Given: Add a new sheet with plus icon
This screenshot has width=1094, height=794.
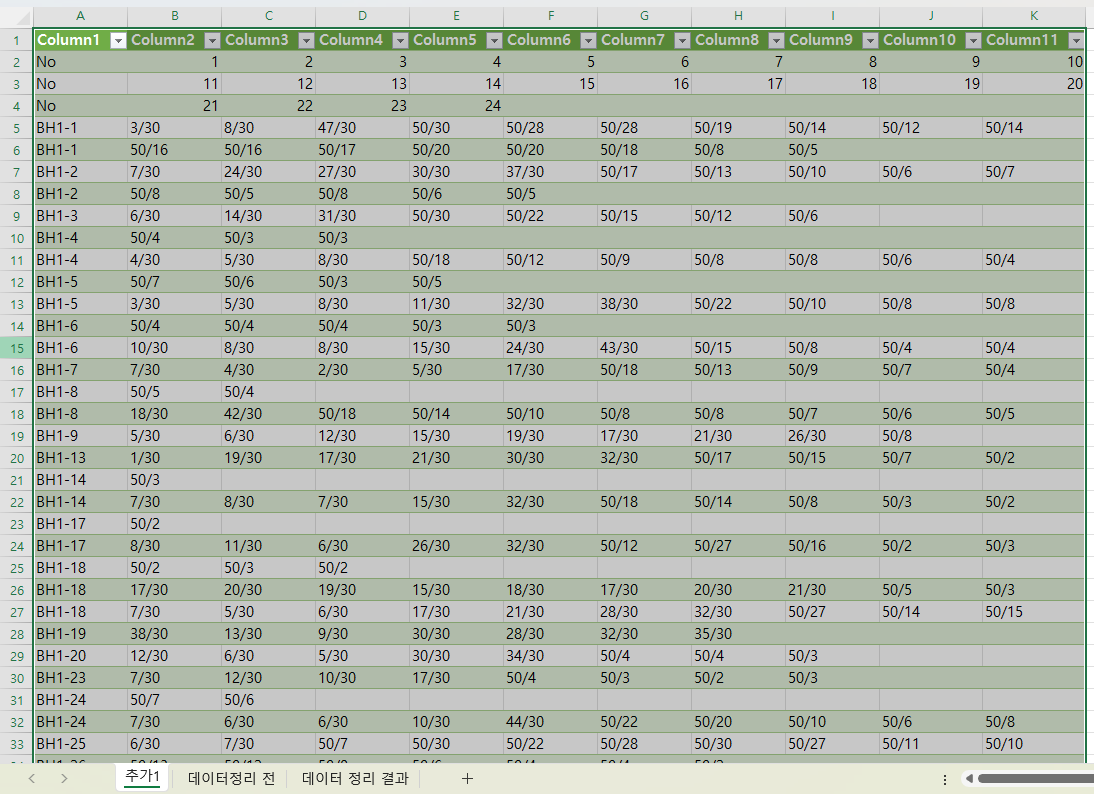Looking at the screenshot, I should [467, 778].
